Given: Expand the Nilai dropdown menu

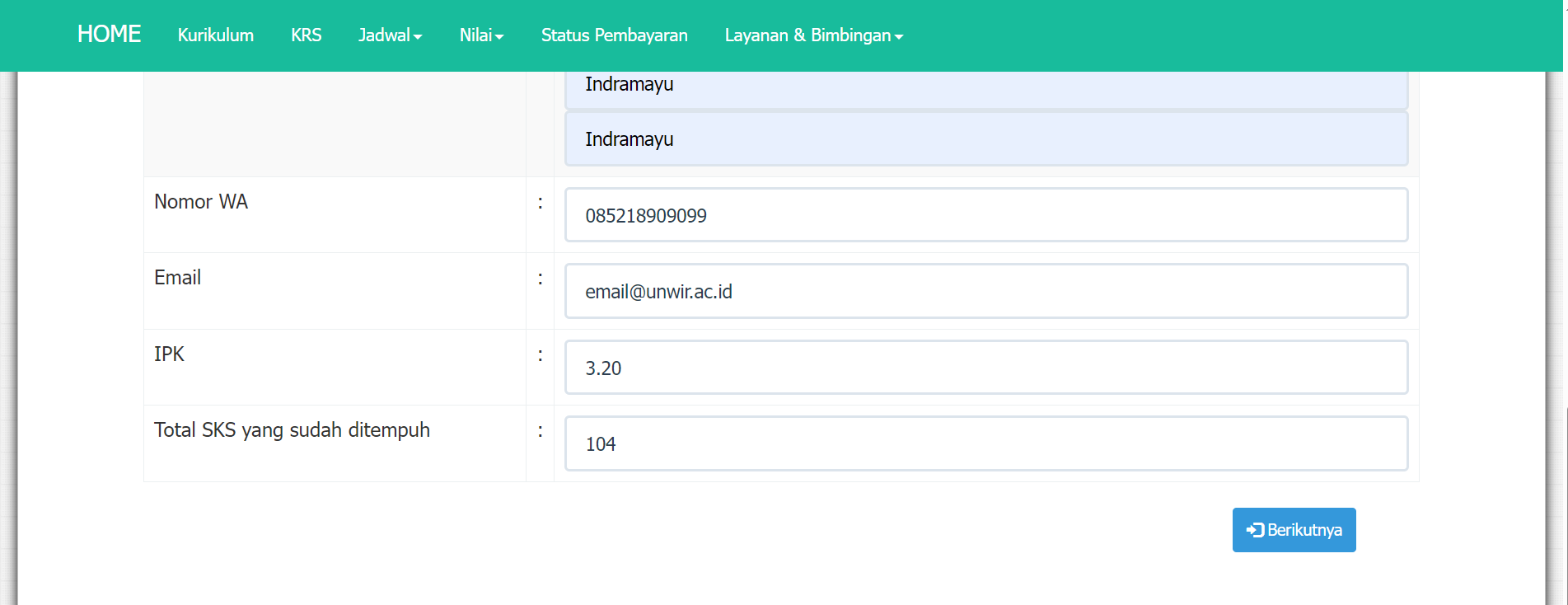Looking at the screenshot, I should [481, 35].
